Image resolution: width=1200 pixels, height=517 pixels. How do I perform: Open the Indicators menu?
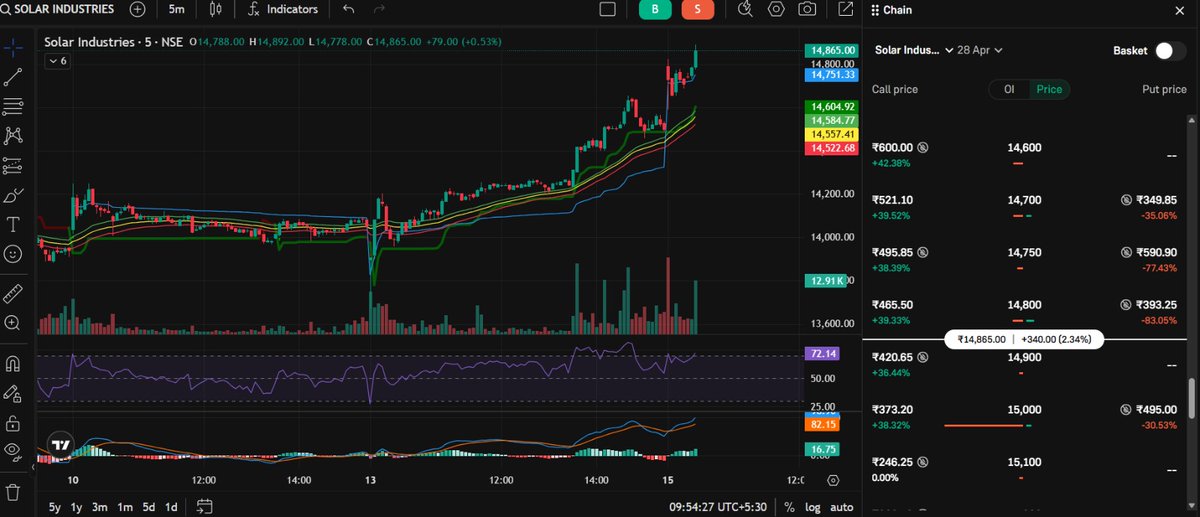tap(283, 9)
